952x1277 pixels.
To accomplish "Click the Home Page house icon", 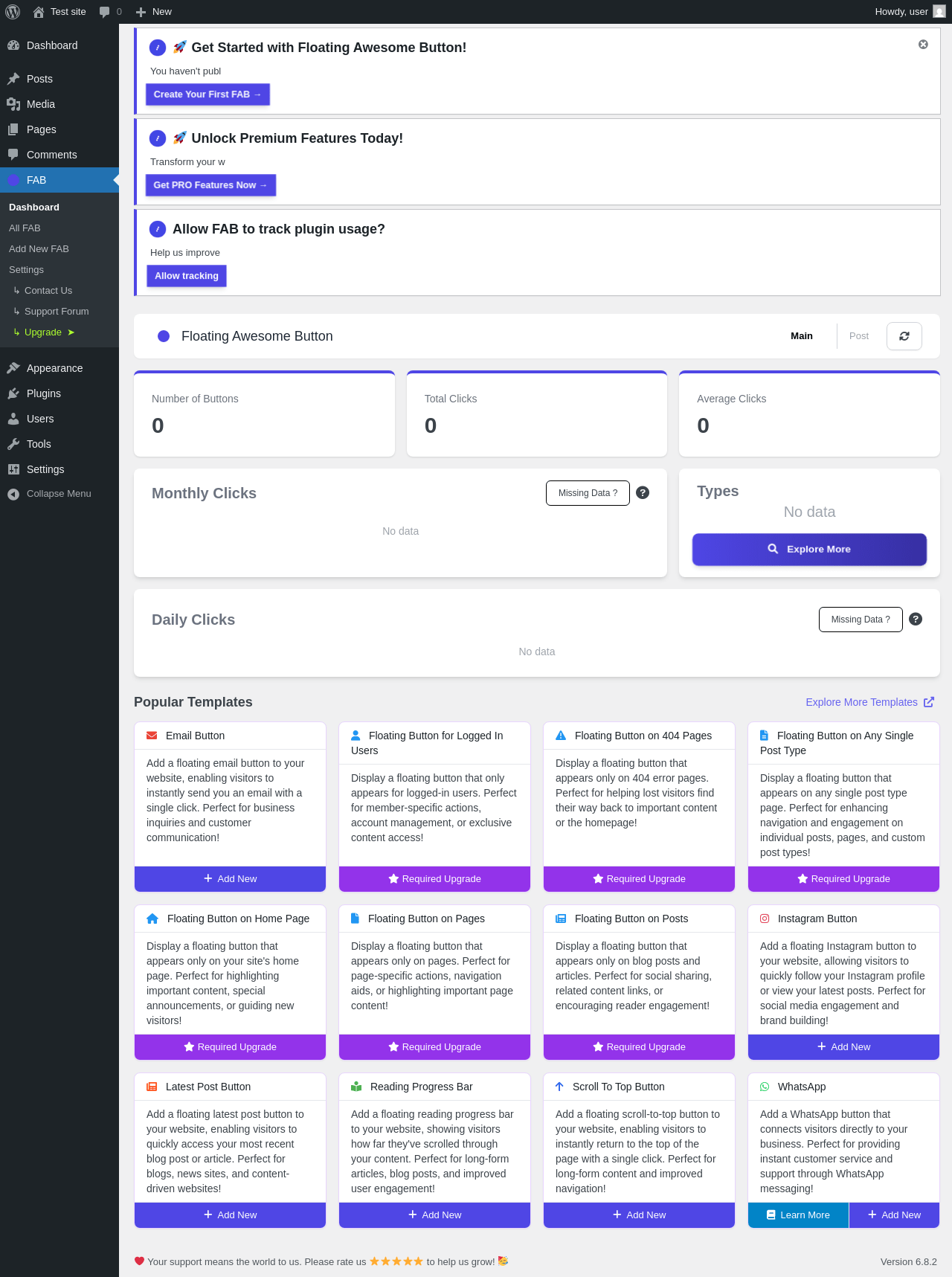I will coord(152,919).
